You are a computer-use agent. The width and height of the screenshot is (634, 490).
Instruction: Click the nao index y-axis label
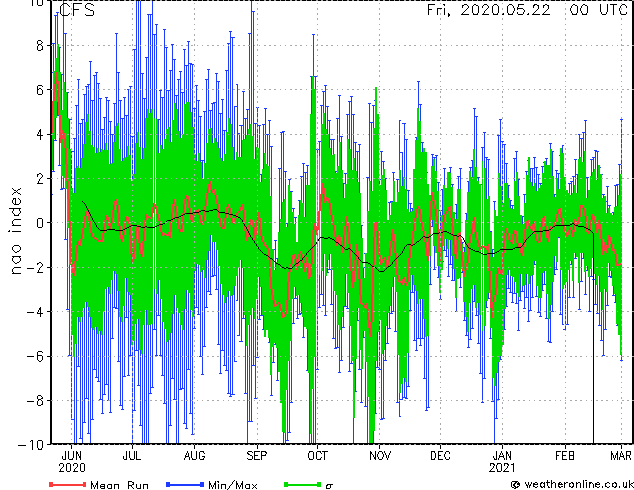(x=15, y=231)
